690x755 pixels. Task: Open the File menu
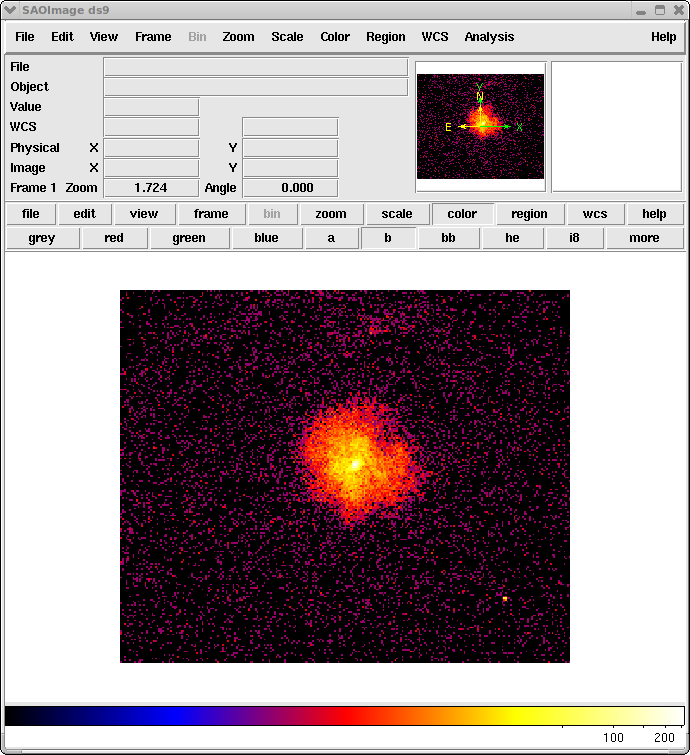click(25, 37)
